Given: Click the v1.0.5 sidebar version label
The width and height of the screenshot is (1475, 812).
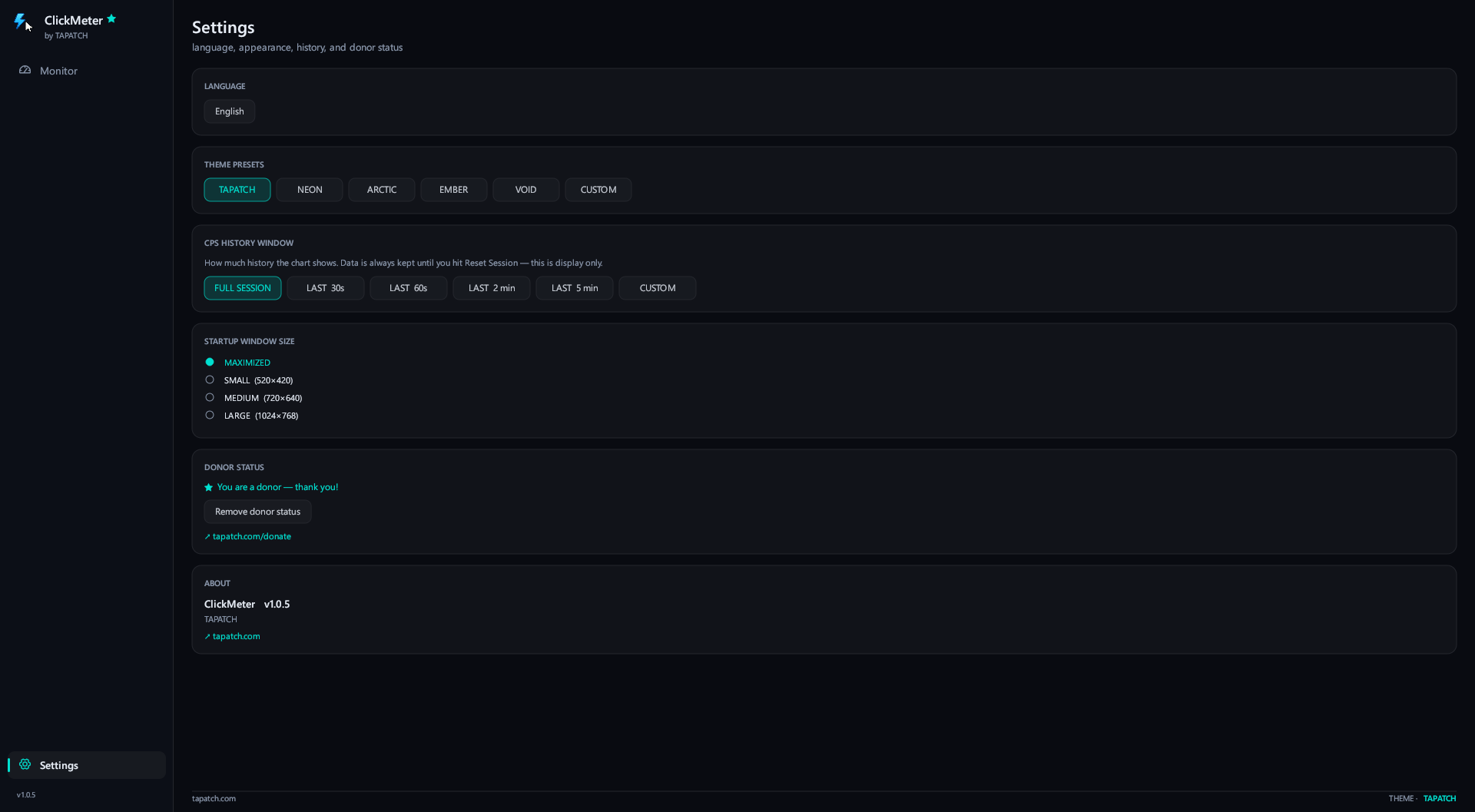Looking at the screenshot, I should point(26,794).
